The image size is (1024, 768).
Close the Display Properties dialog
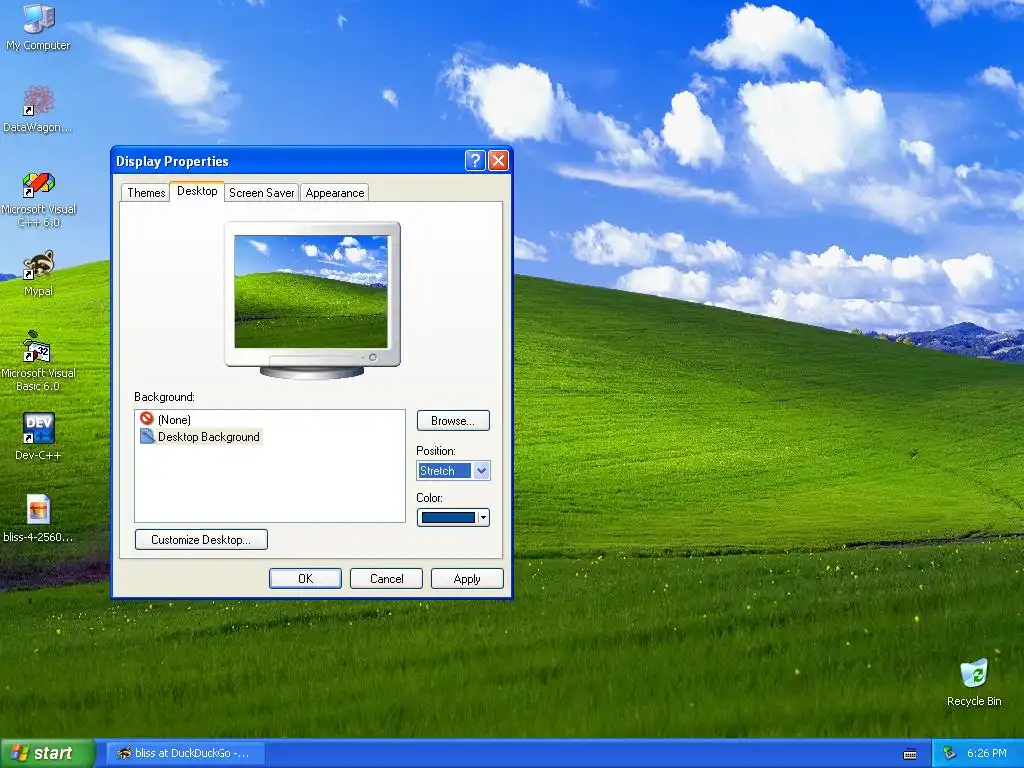pyautogui.click(x=498, y=161)
